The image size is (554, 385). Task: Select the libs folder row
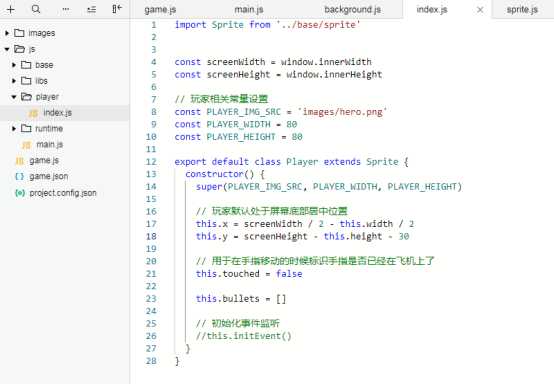(65, 81)
